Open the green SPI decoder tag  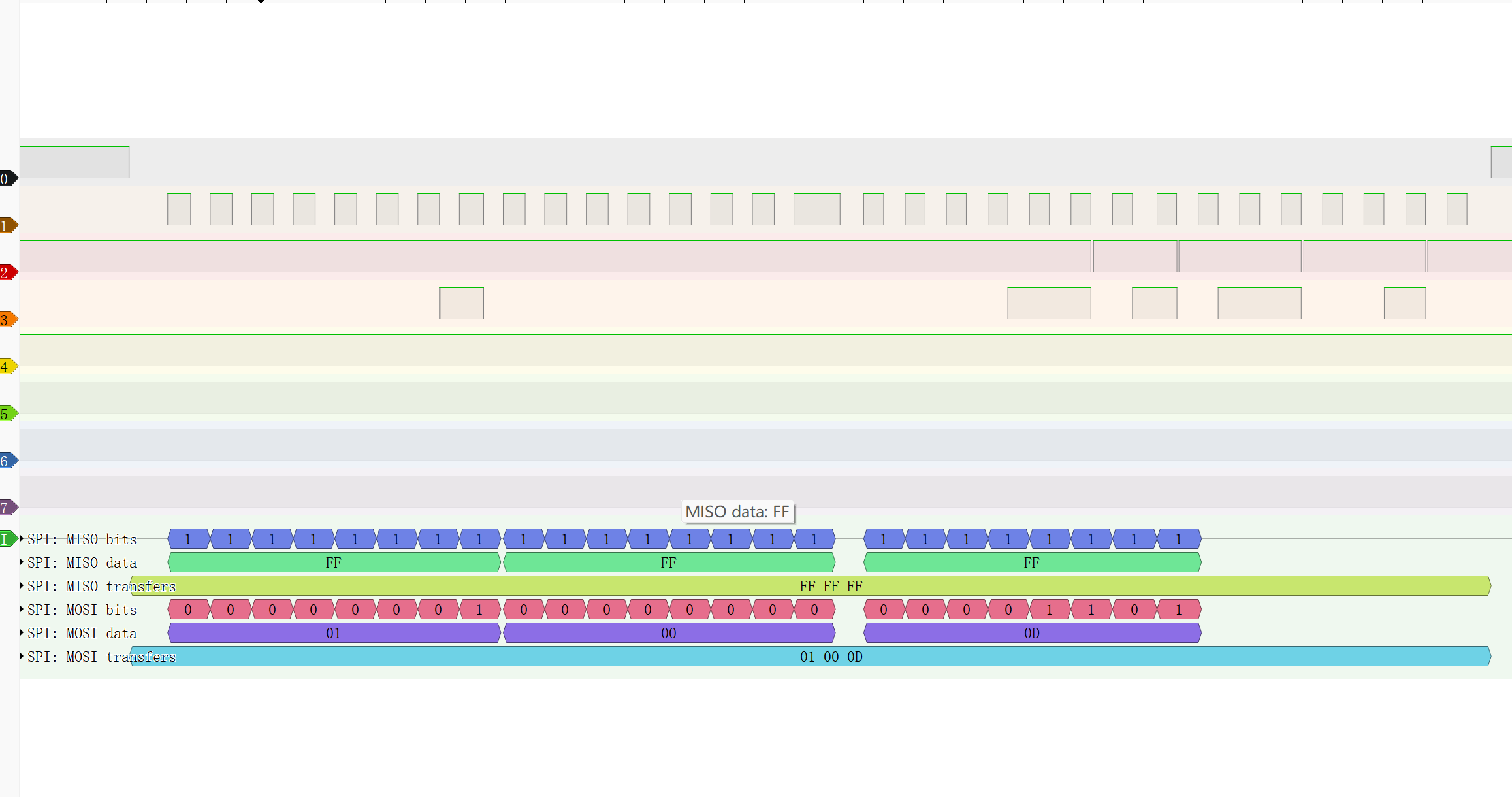[7, 540]
